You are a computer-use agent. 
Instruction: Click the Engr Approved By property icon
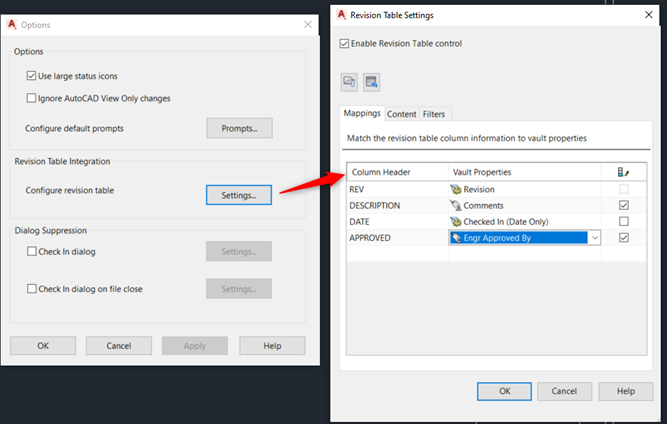pyautogui.click(x=456, y=238)
